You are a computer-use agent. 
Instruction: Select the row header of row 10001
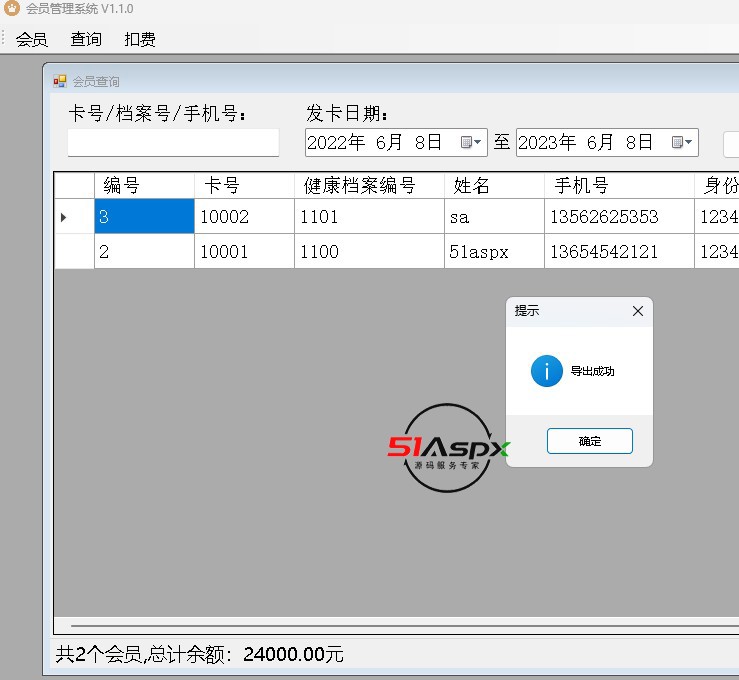point(74,251)
